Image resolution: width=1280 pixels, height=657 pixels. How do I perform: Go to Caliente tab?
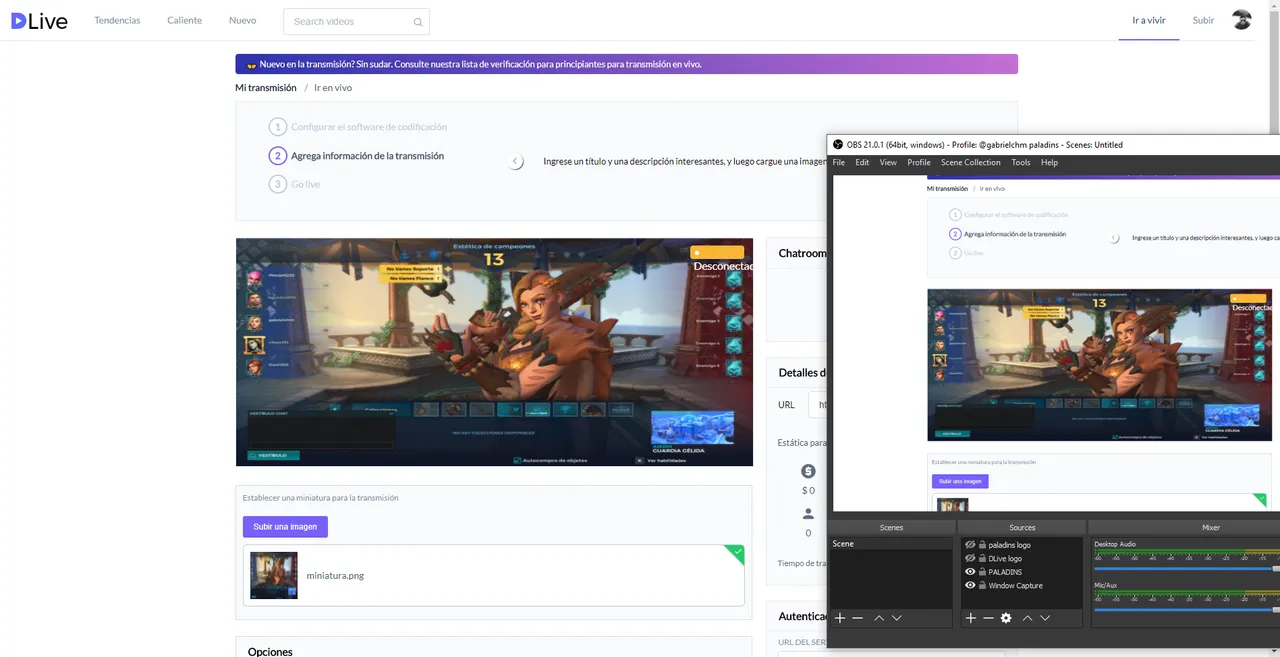[184, 20]
